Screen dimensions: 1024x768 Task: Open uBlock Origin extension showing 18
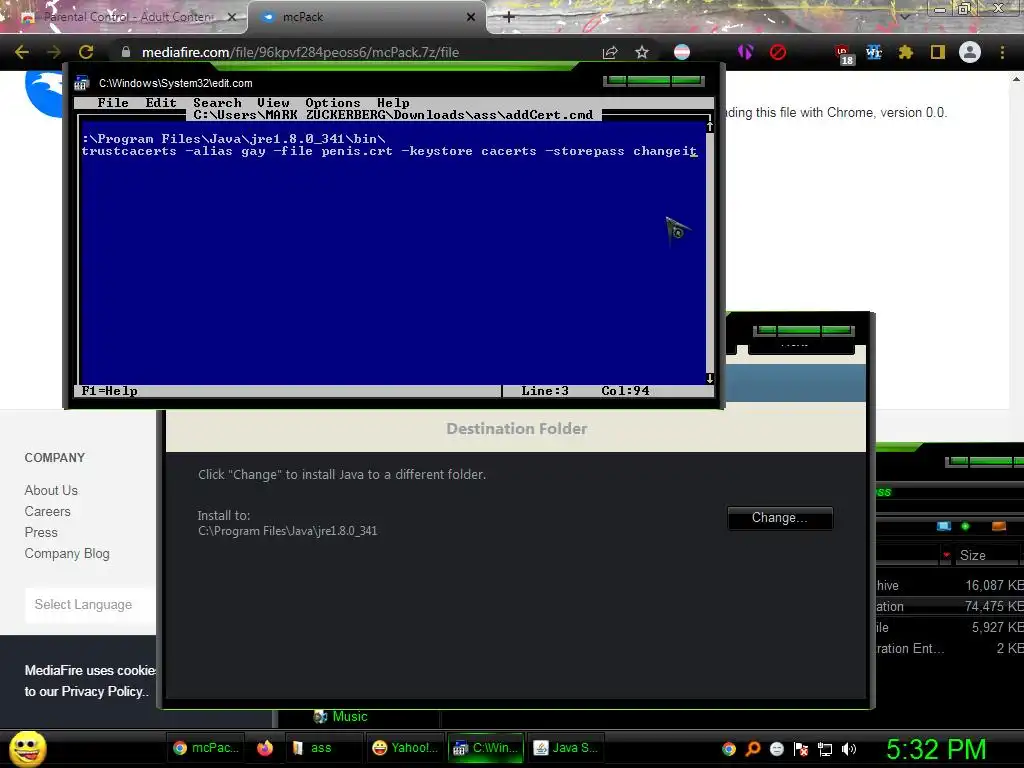coord(844,54)
